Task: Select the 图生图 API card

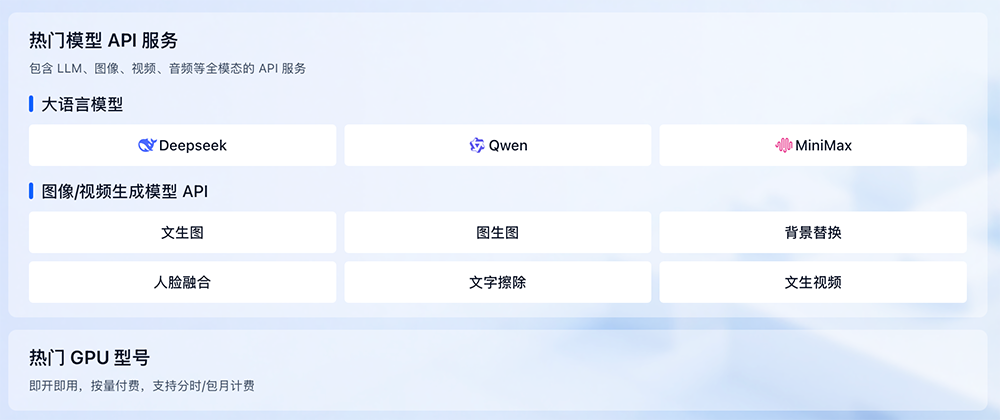Action: 498,232
